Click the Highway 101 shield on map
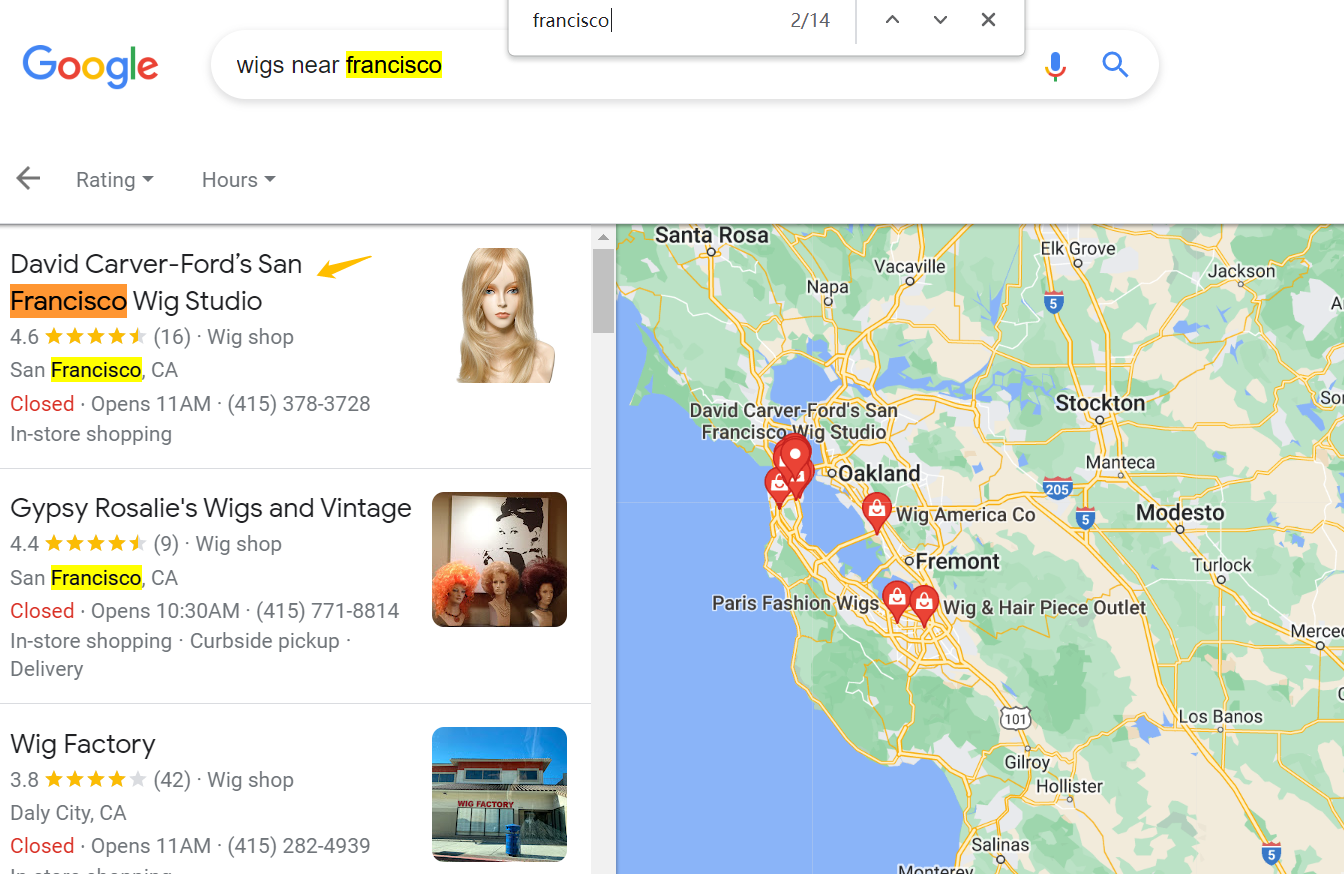 pyautogui.click(x=1016, y=718)
